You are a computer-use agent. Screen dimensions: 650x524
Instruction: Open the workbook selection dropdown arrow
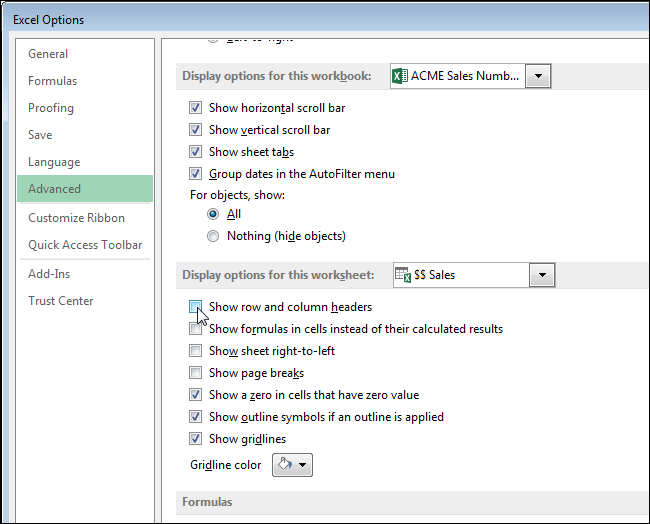(x=538, y=76)
